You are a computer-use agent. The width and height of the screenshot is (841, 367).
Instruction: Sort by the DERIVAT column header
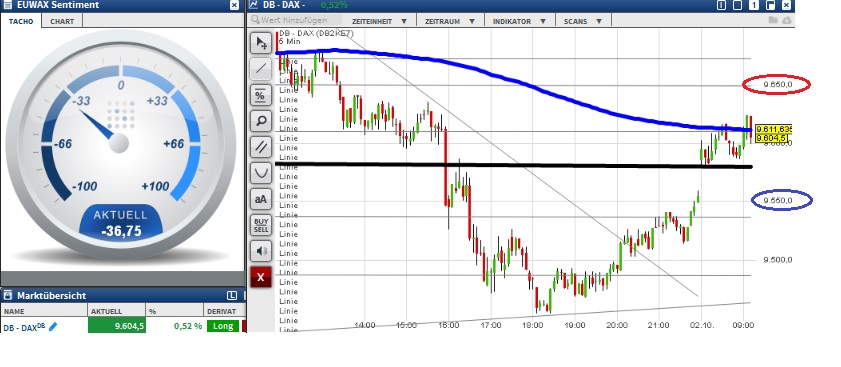tap(225, 311)
